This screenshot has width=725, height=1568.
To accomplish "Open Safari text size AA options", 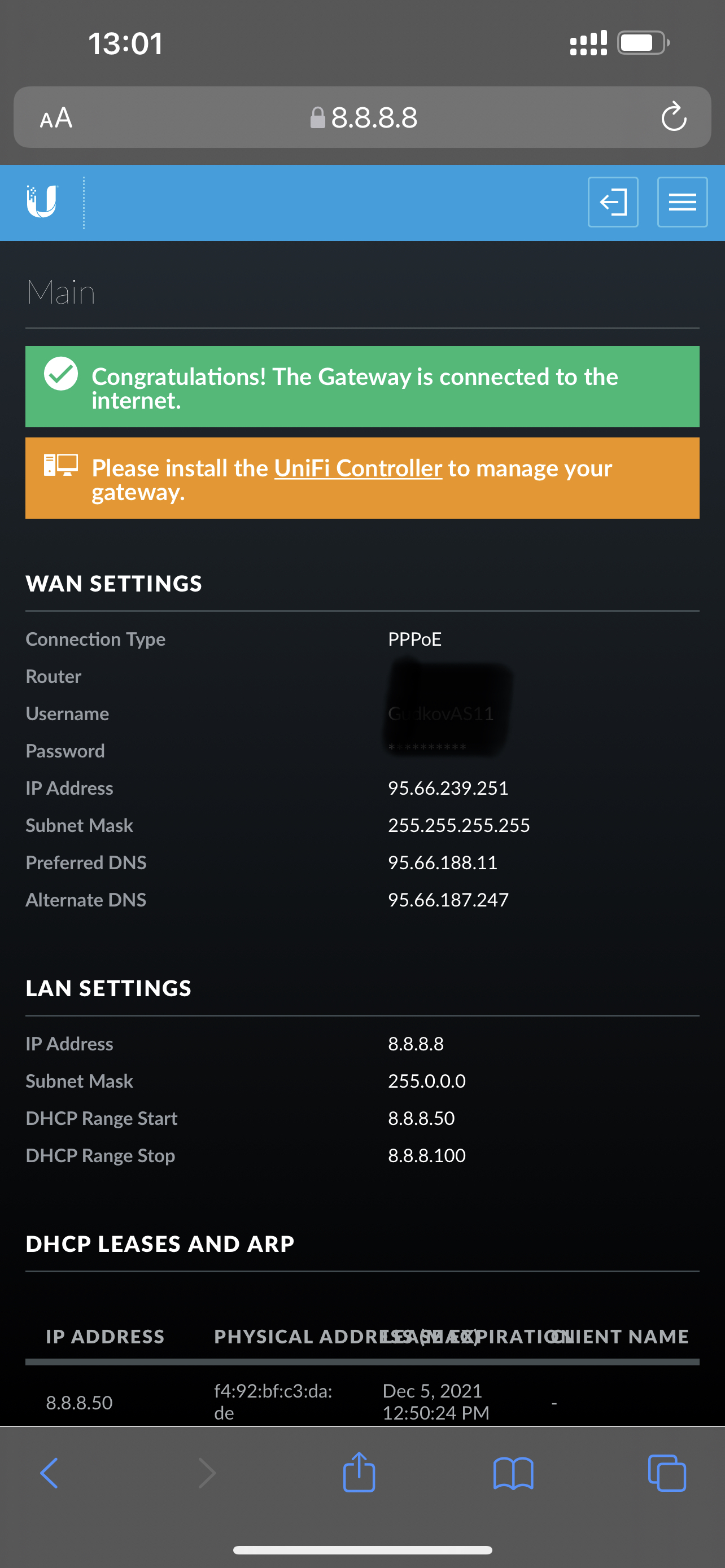I will tap(56, 117).
